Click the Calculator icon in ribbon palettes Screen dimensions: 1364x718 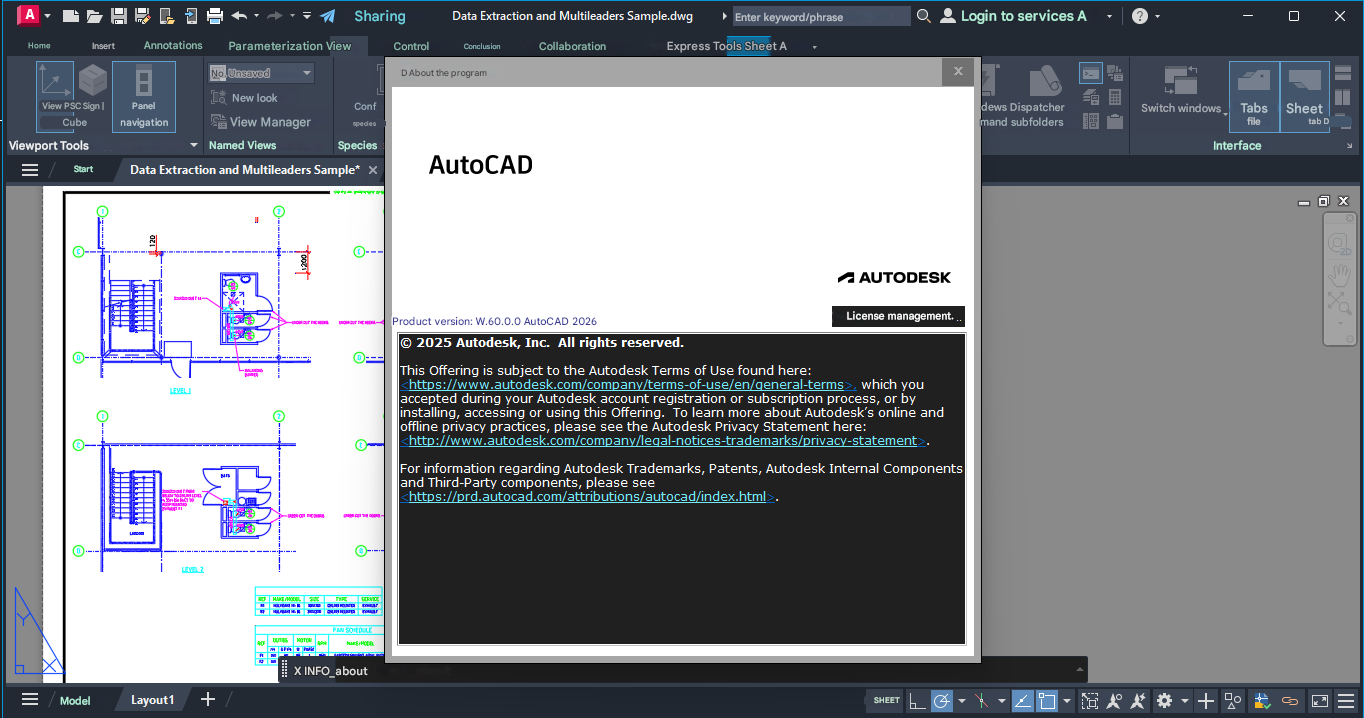(1115, 97)
